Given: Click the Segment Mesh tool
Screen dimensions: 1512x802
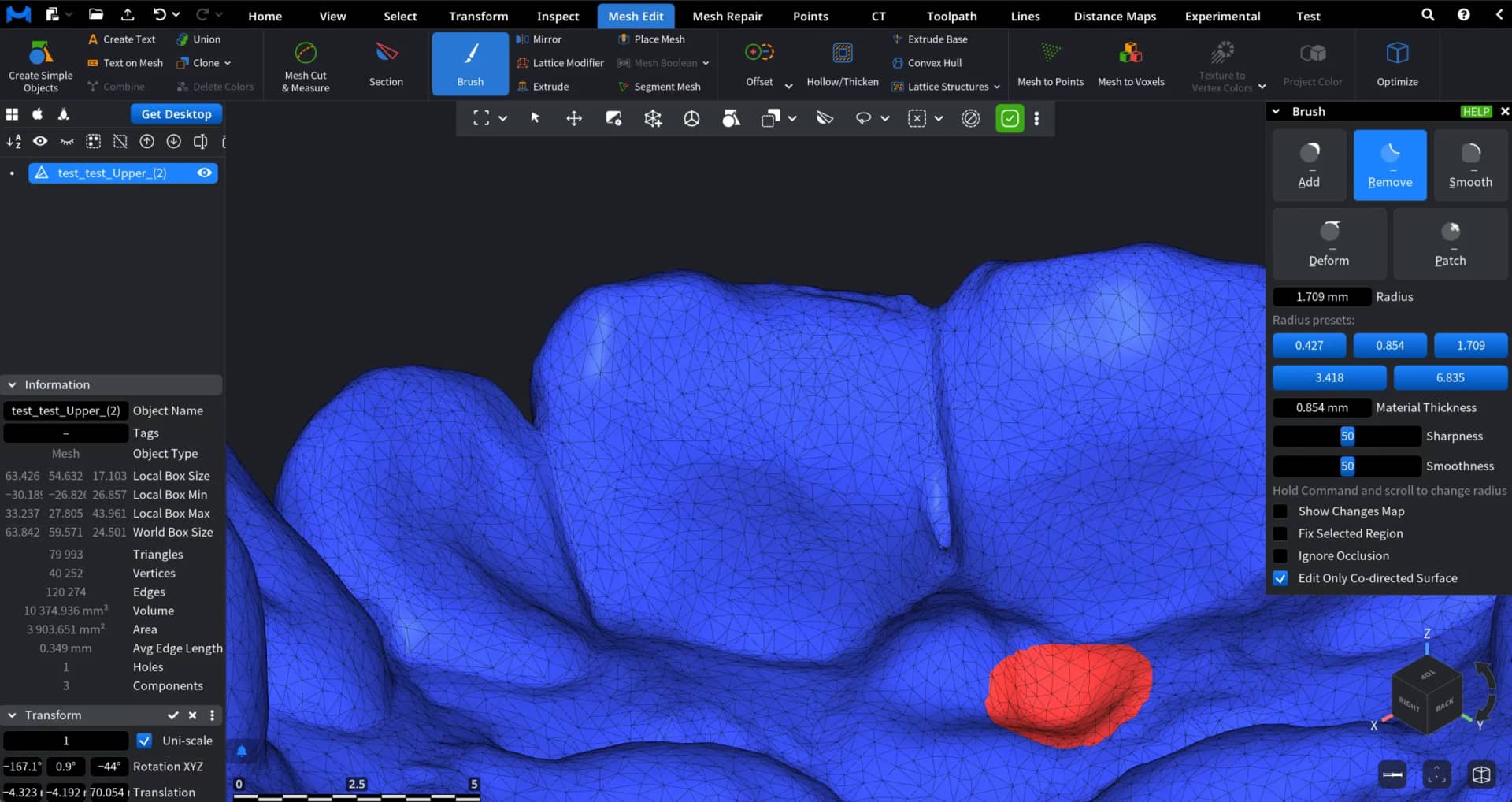Looking at the screenshot, I should [659, 87].
